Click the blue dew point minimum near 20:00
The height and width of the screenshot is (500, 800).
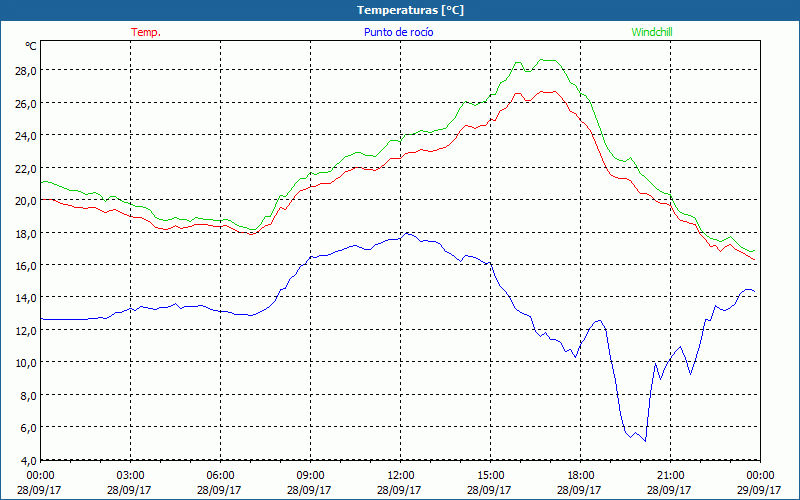pyautogui.click(x=645, y=441)
